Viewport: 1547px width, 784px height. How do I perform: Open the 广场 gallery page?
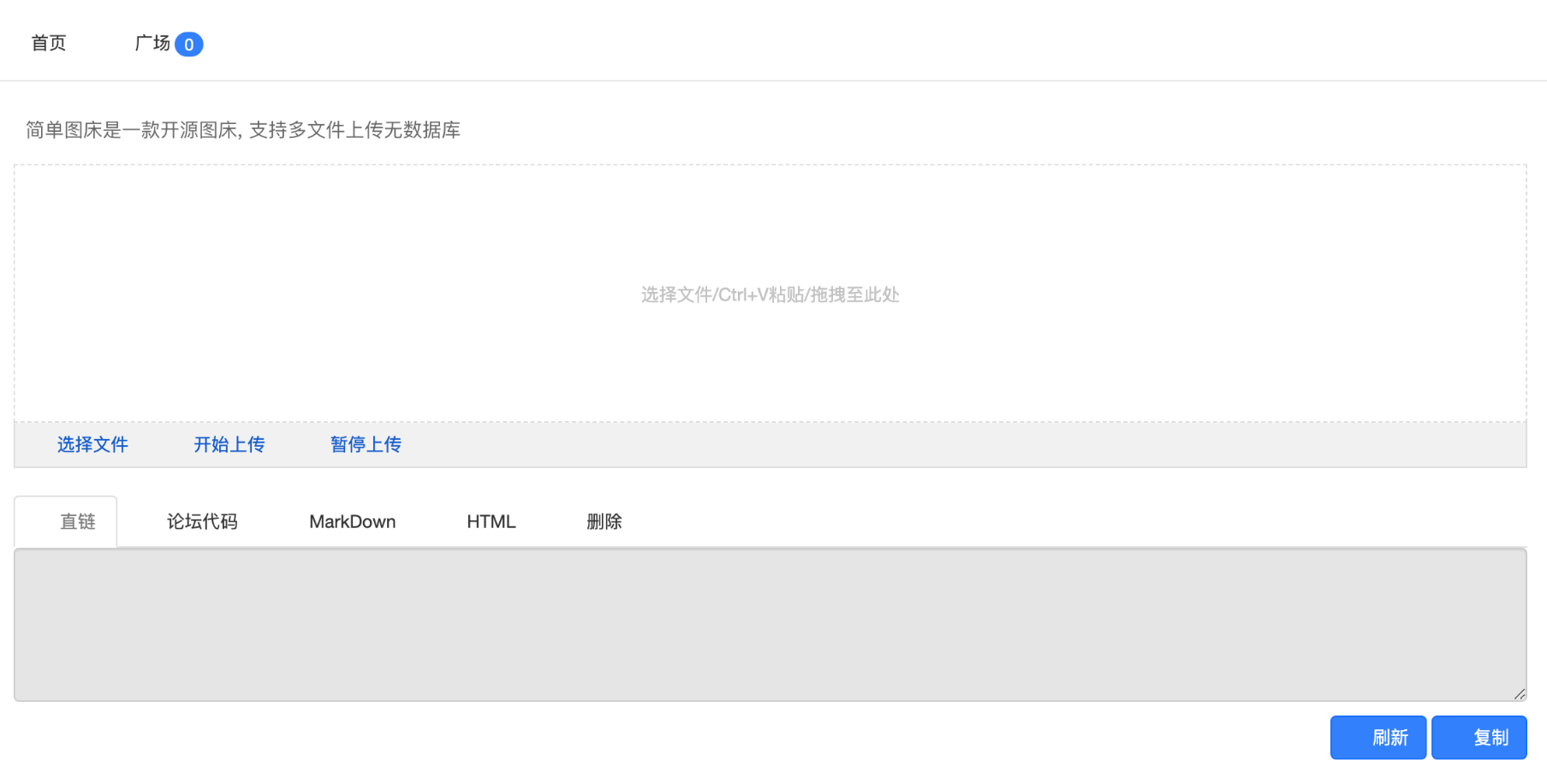tap(152, 43)
